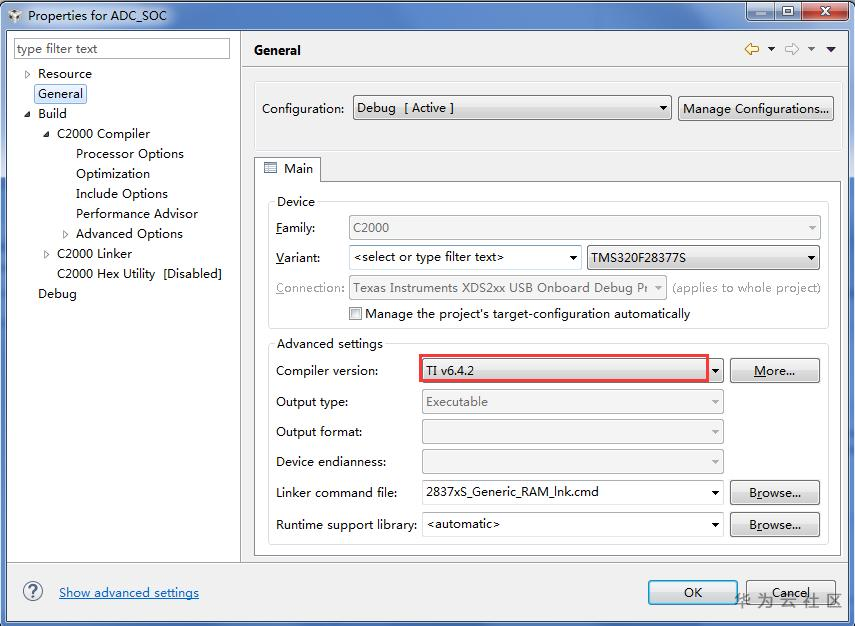This screenshot has width=855, height=626.
Task: Click the Manage Configurations button
Action: (x=756, y=108)
